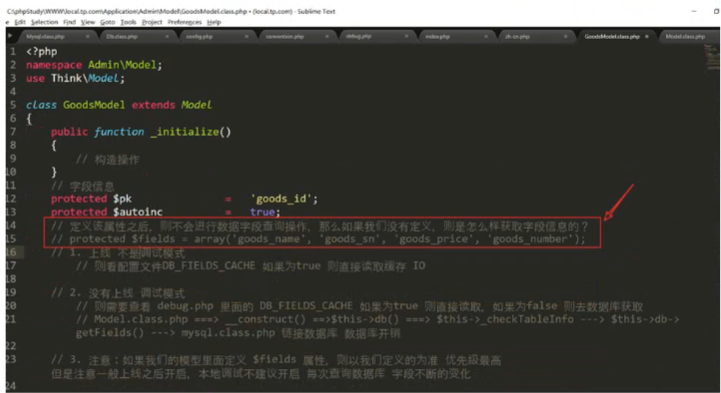Click '$this->_checkTableInfo' in comment

coord(505,319)
